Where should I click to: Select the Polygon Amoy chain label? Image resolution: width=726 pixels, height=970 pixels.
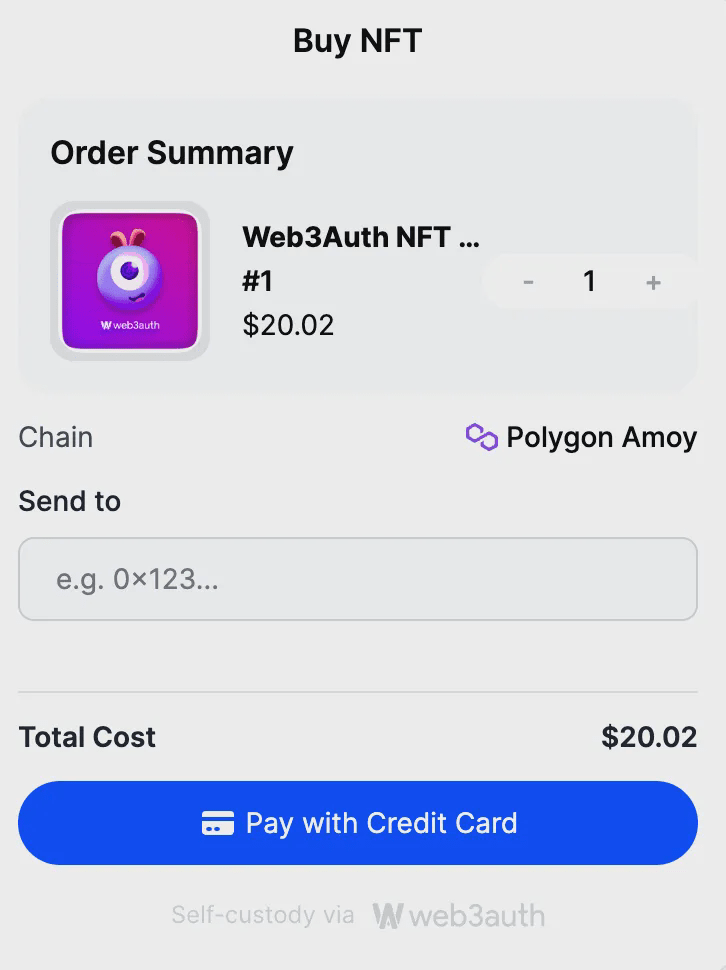click(x=601, y=437)
